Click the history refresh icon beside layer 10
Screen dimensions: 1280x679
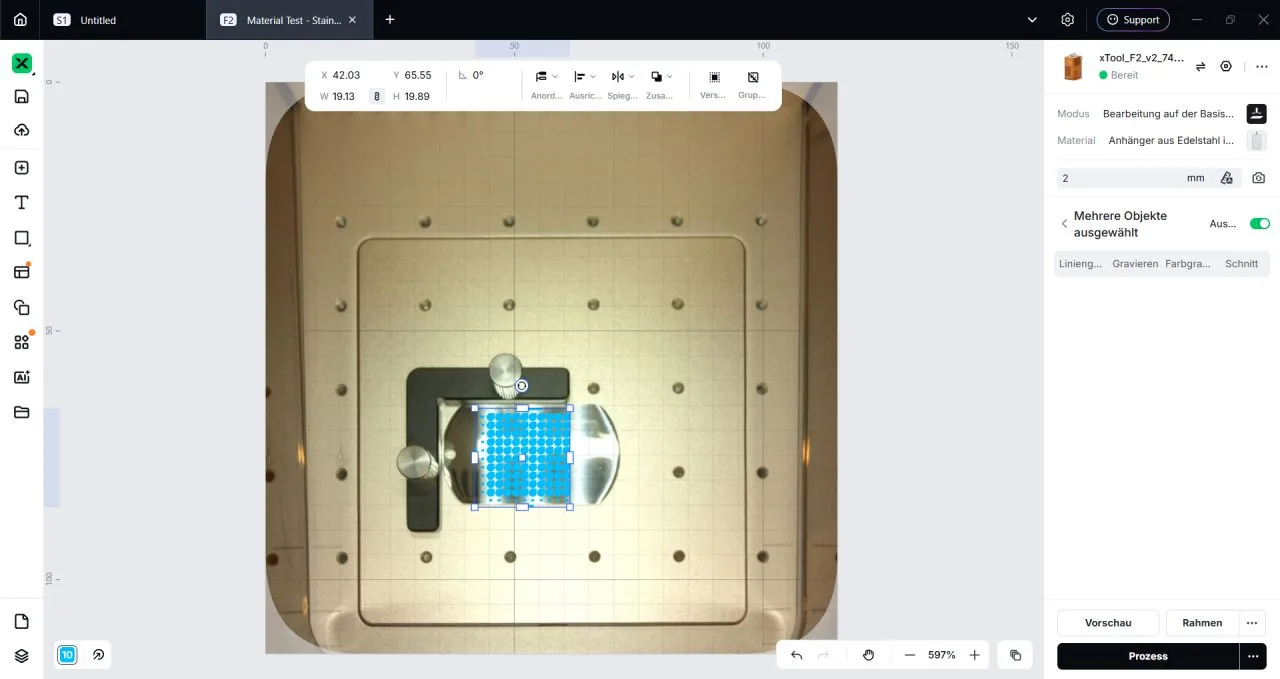pyautogui.click(x=98, y=655)
